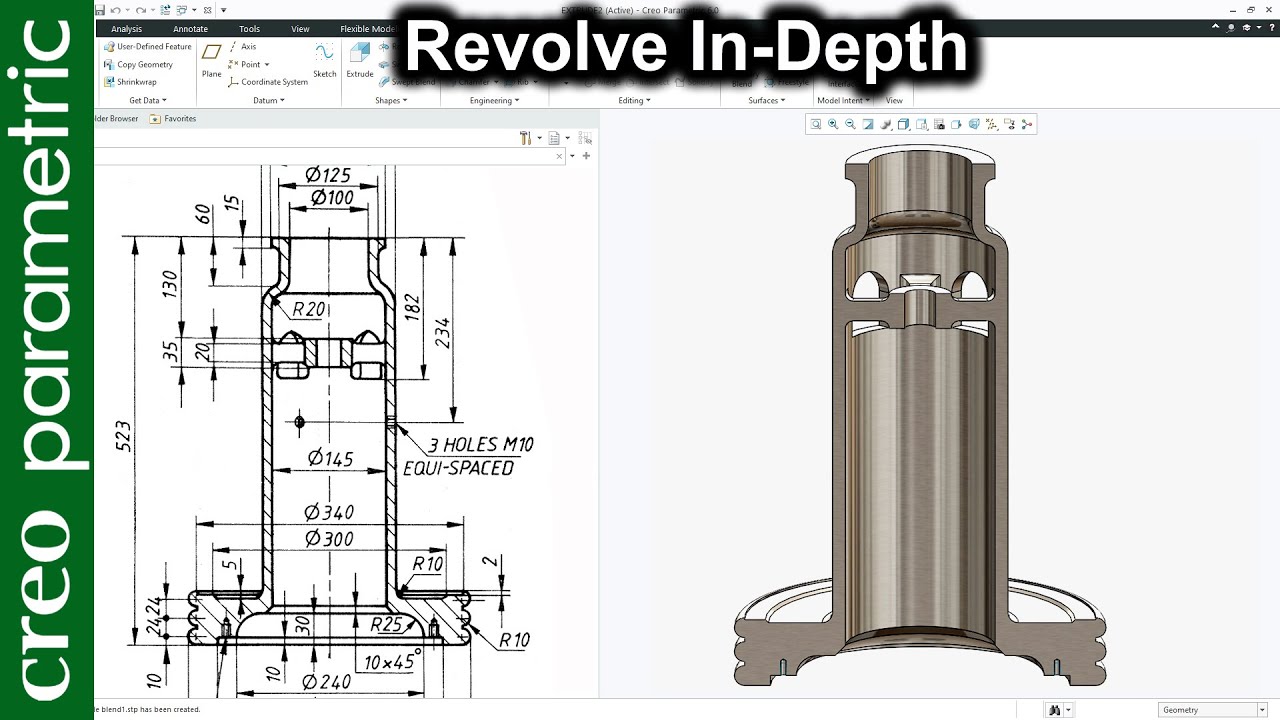Clear the navigator search field with the X
This screenshot has width=1280, height=720.
559,156
